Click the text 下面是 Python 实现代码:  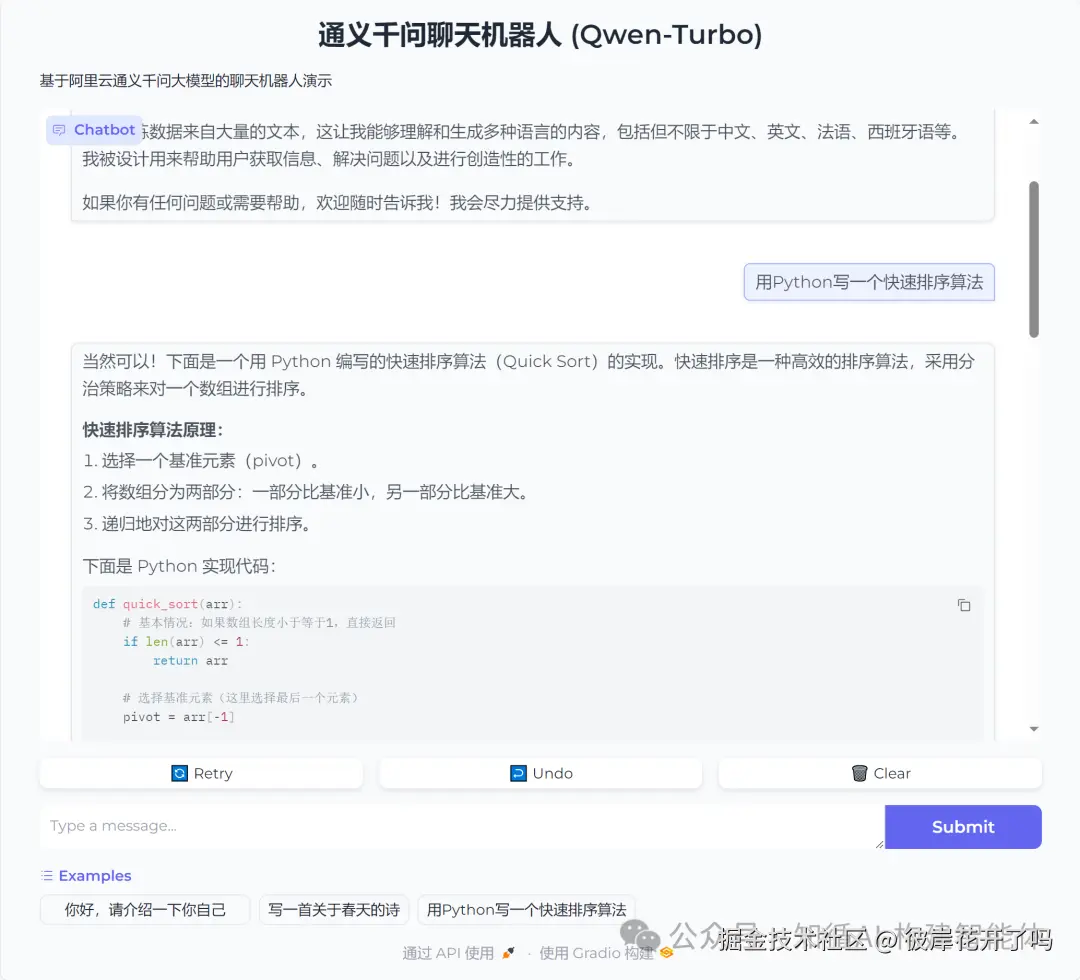tap(179, 566)
